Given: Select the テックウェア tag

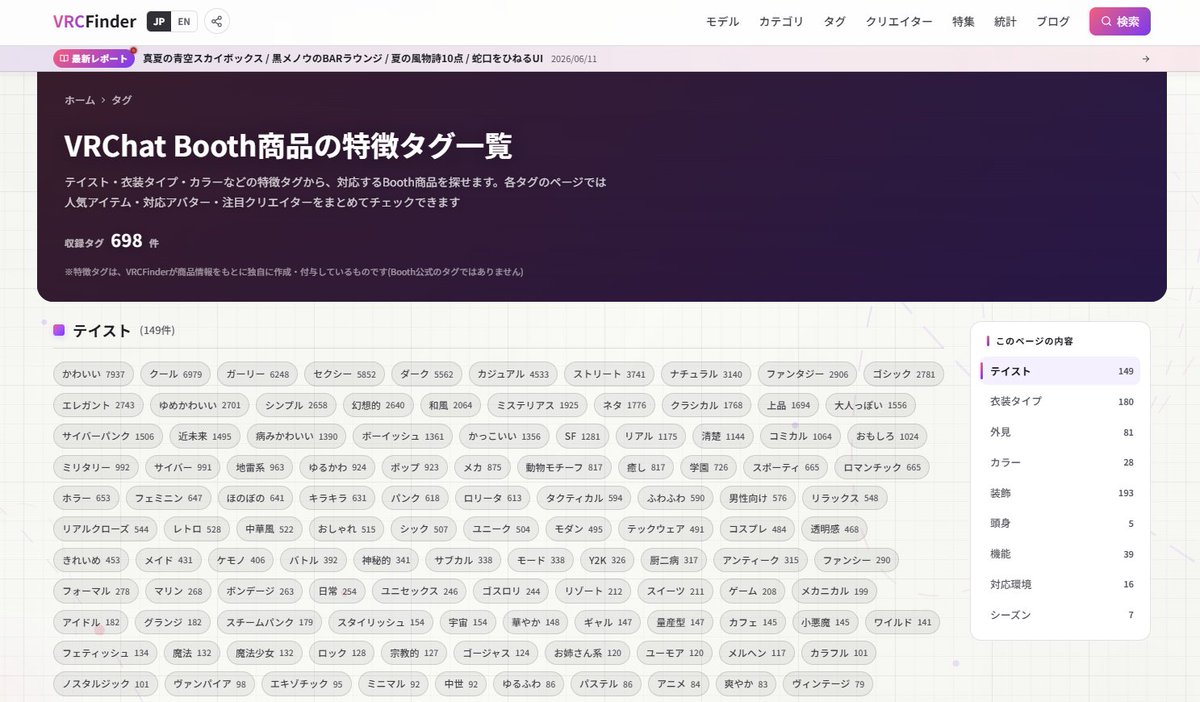Looking at the screenshot, I should click(666, 529).
